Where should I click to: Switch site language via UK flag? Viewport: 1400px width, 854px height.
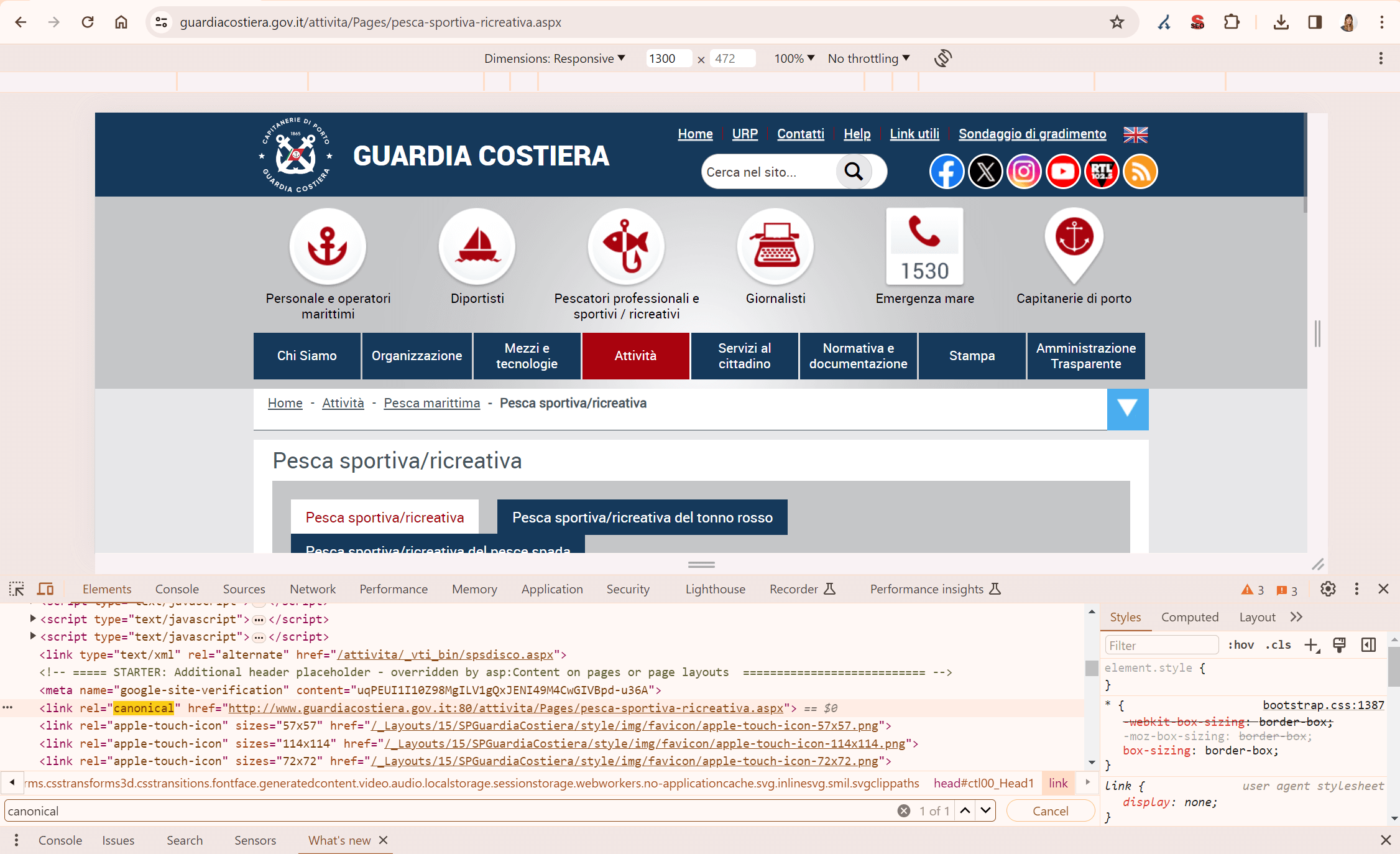point(1135,134)
